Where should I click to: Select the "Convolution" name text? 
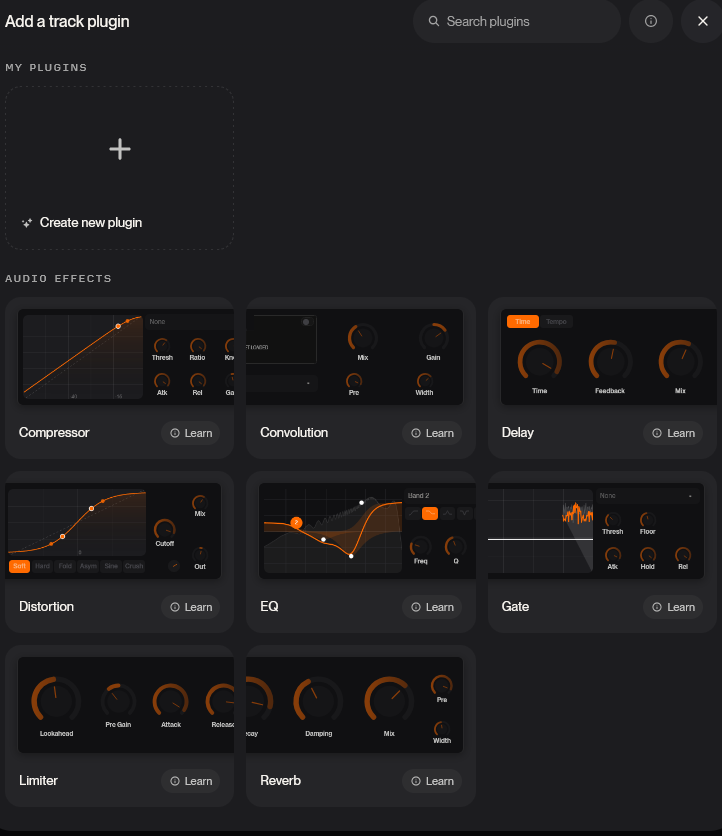point(294,432)
